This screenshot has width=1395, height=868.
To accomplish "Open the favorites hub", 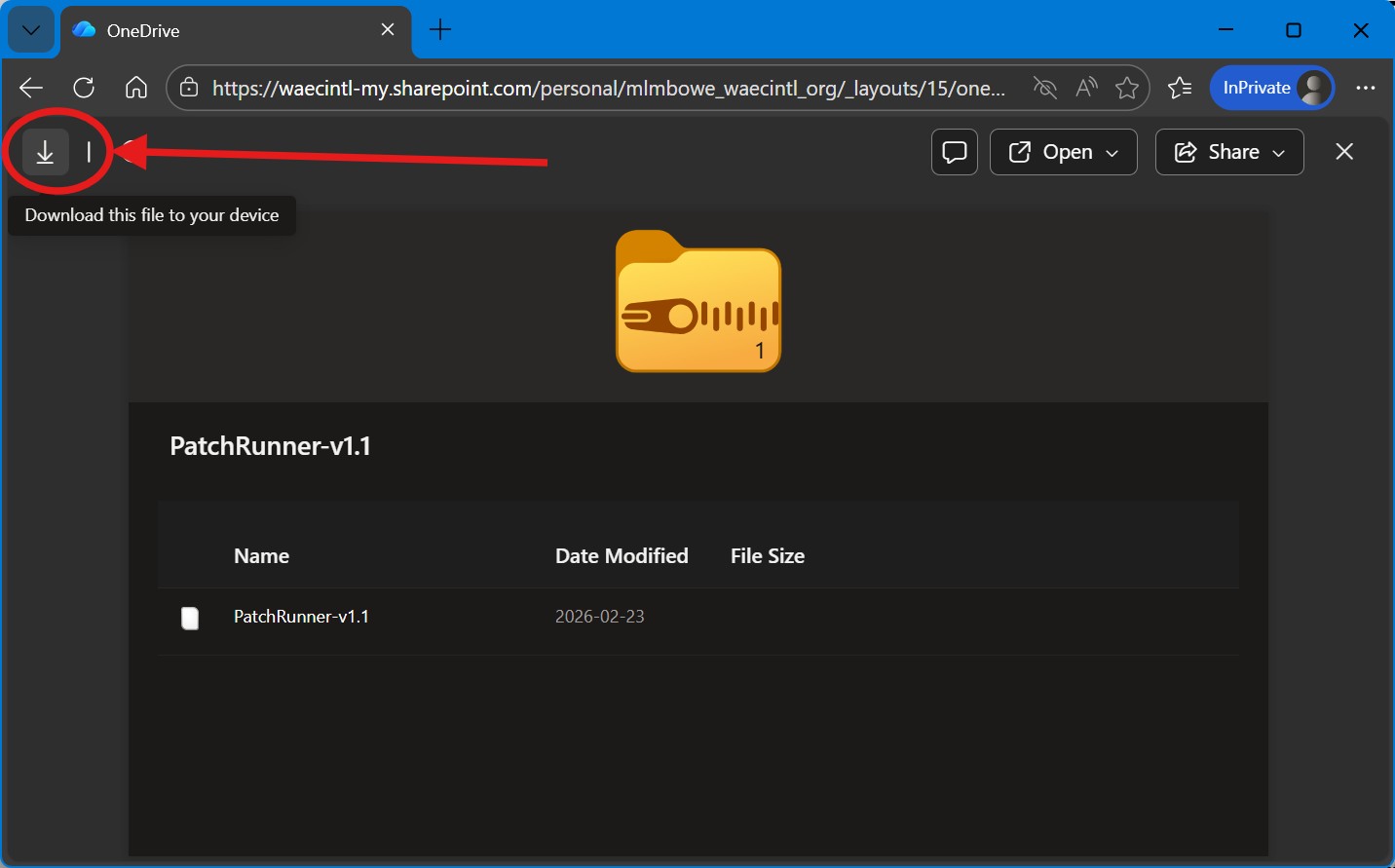I will tap(1181, 88).
